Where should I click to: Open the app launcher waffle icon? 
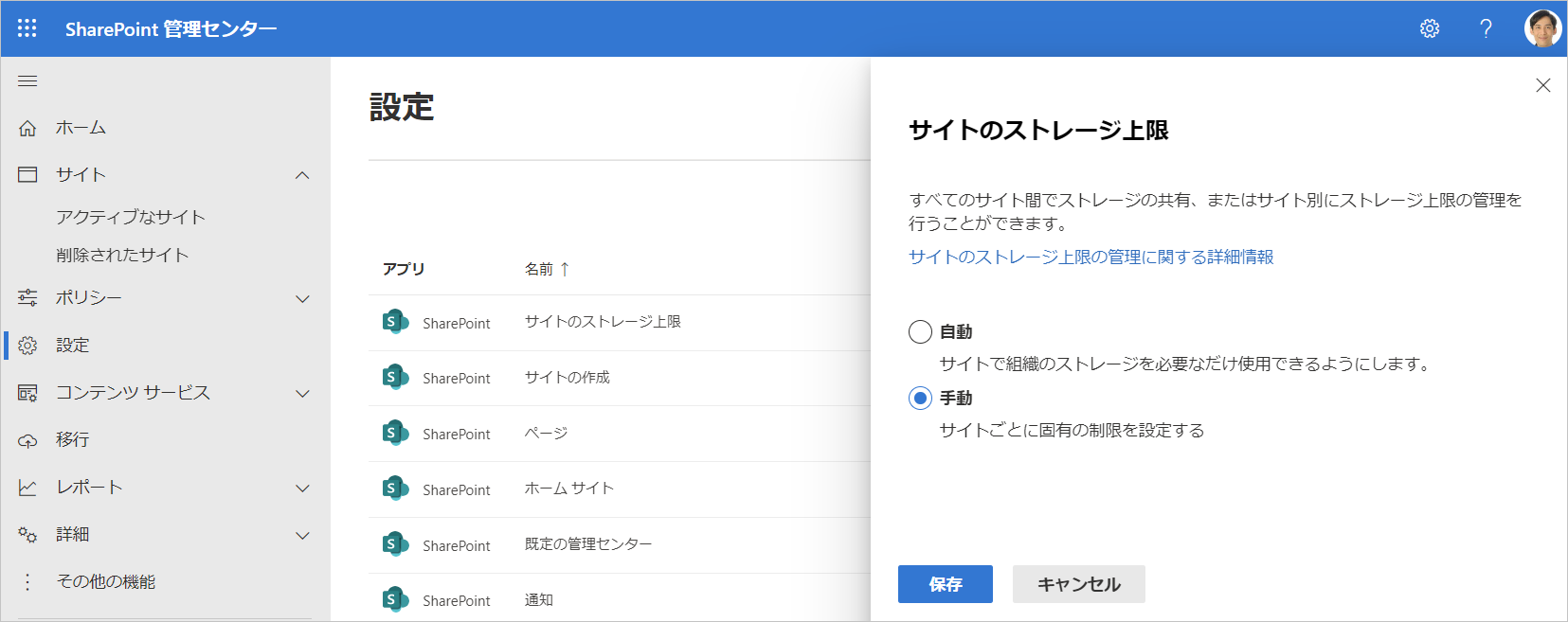(x=27, y=28)
